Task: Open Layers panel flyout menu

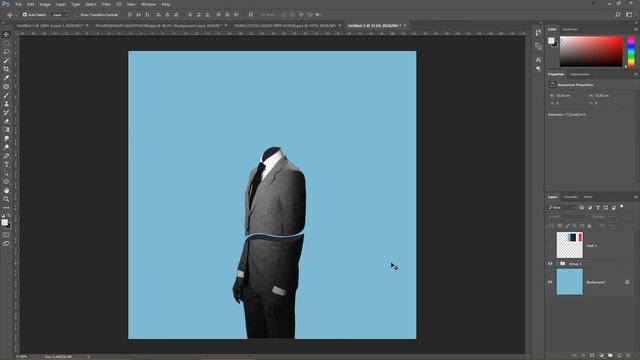Action: 636,197
